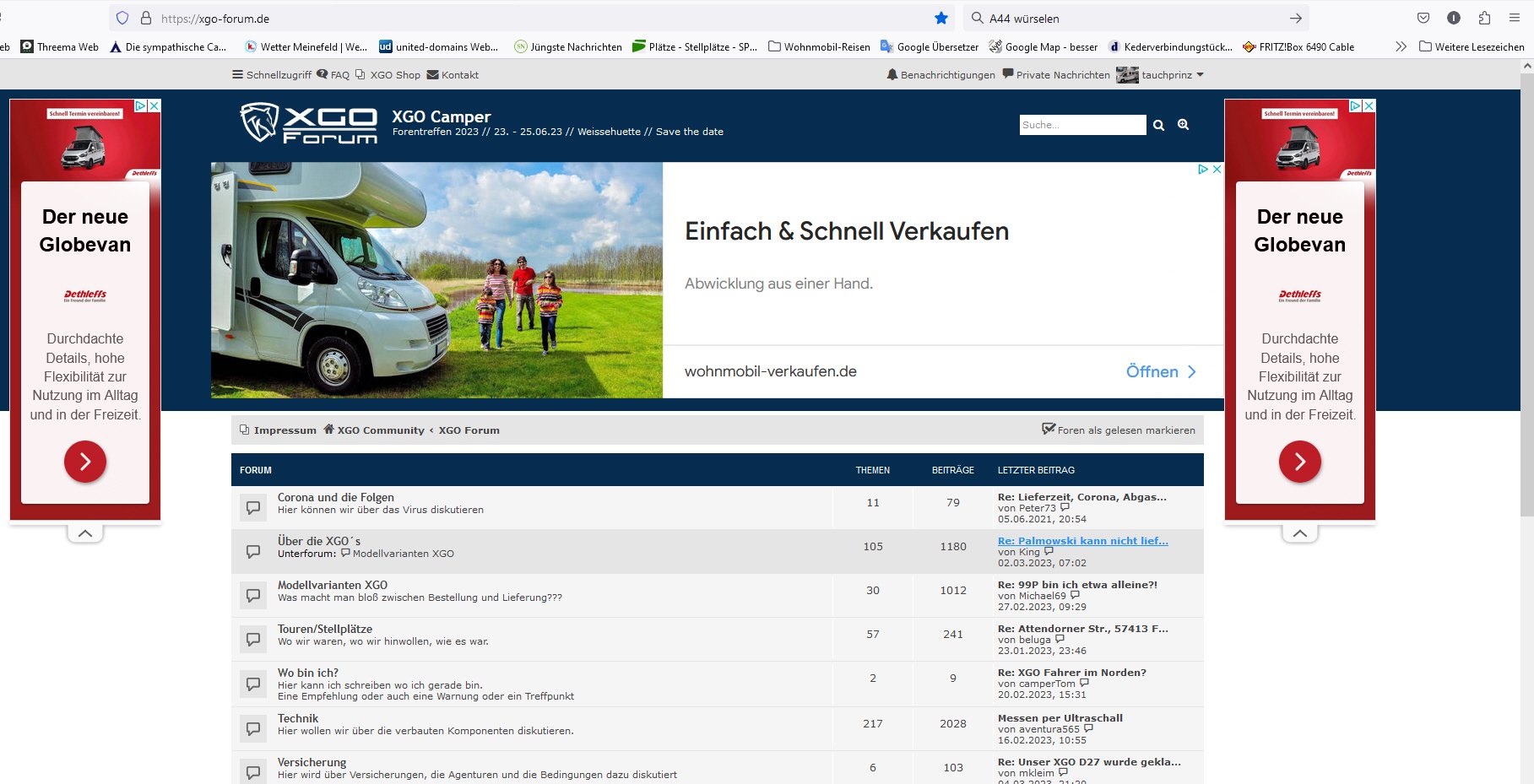Viewport: 1534px width, 784px height.
Task: Click the XGO Forum logo
Action: pos(309,123)
